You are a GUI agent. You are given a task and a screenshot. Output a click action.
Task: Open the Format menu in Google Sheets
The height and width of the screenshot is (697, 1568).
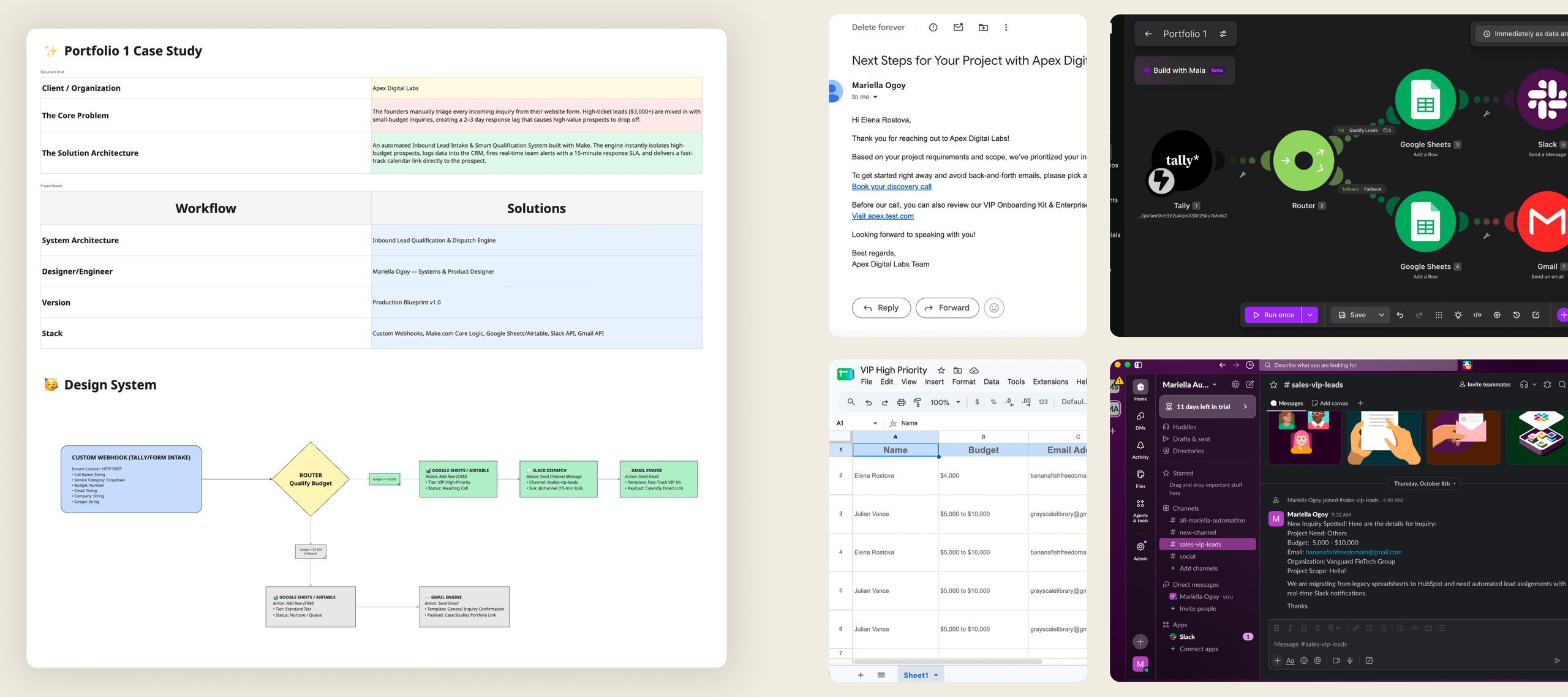[963, 382]
